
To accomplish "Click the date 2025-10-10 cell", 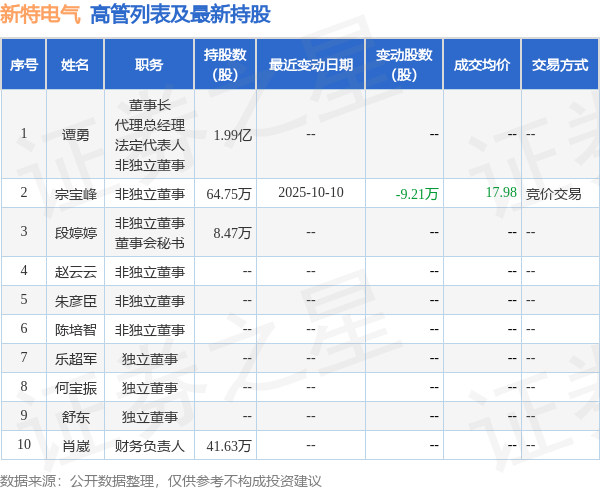I will point(311,192).
